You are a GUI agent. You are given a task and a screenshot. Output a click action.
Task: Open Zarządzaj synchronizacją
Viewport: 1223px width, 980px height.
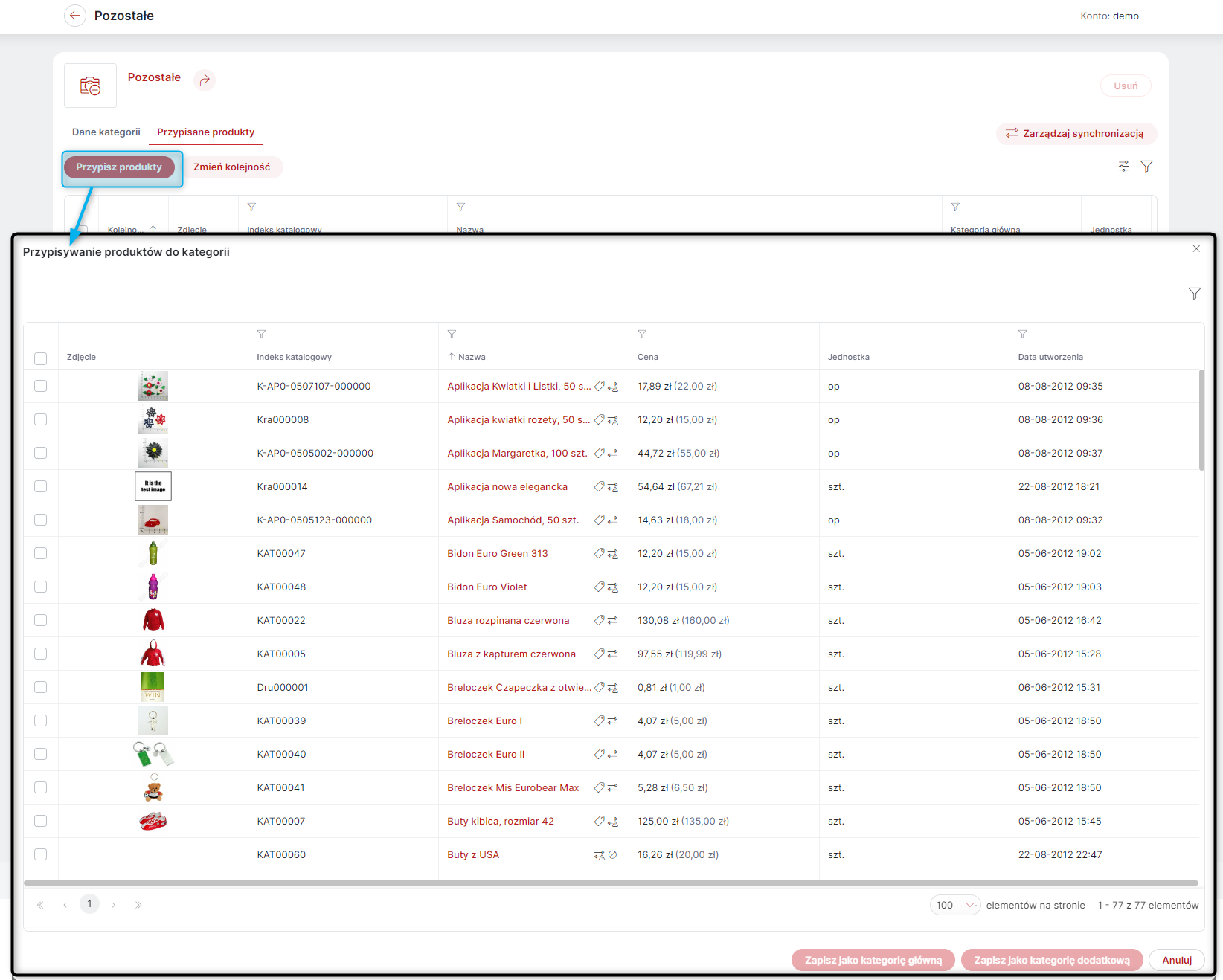[1076, 133]
